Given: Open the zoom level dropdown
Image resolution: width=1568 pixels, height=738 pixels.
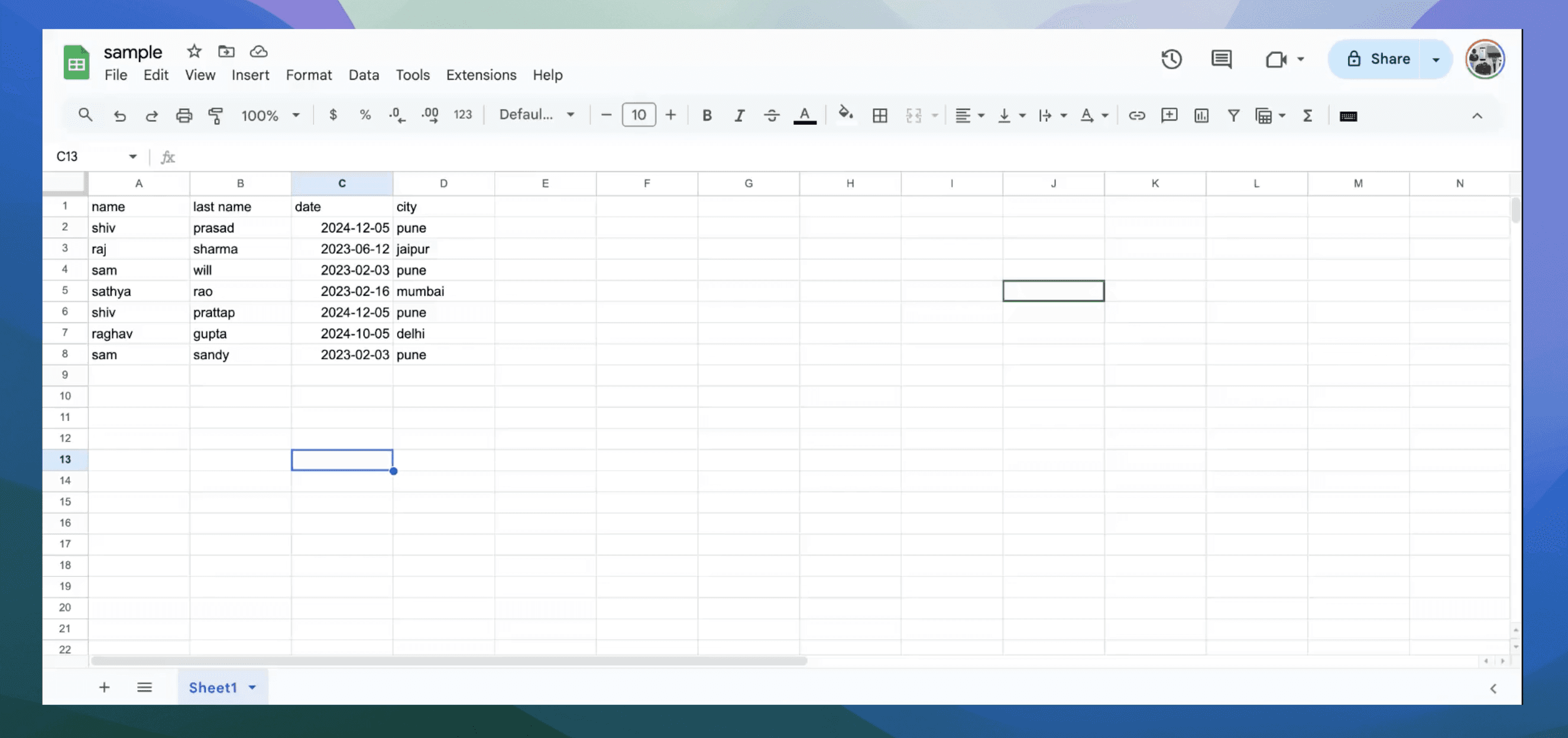Looking at the screenshot, I should 270,115.
